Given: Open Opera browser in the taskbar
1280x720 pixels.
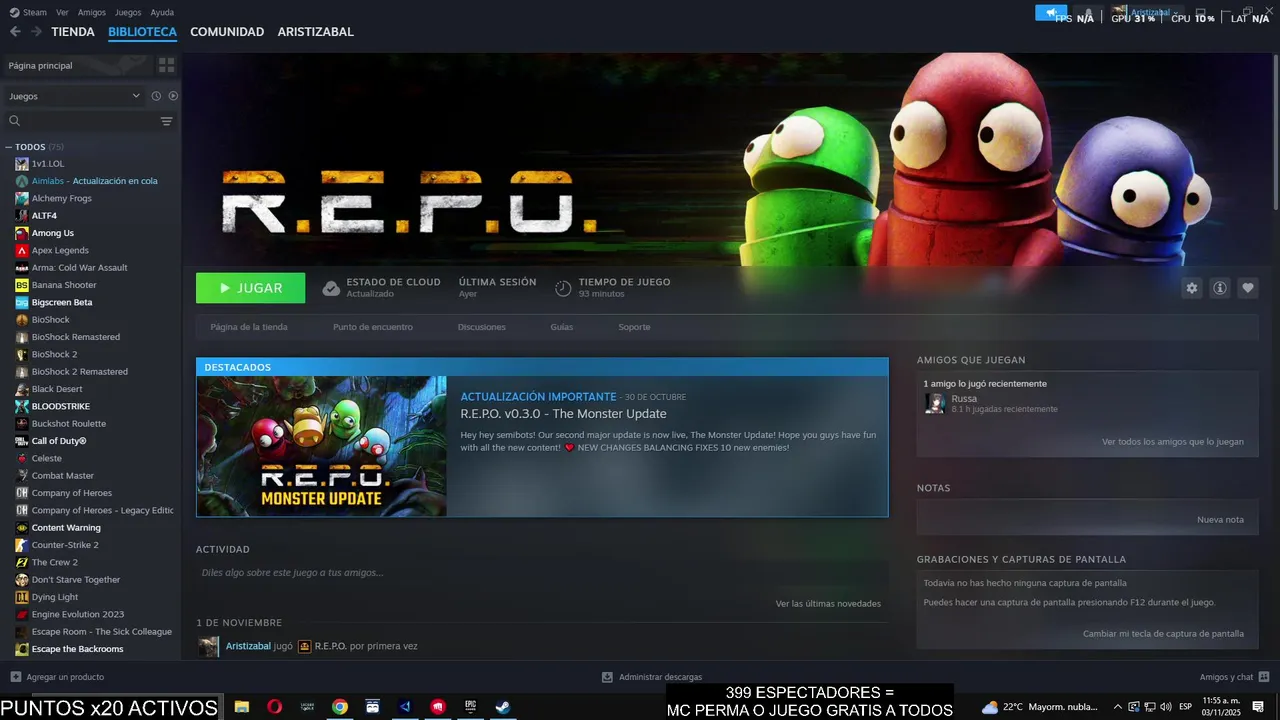Looking at the screenshot, I should click(274, 707).
